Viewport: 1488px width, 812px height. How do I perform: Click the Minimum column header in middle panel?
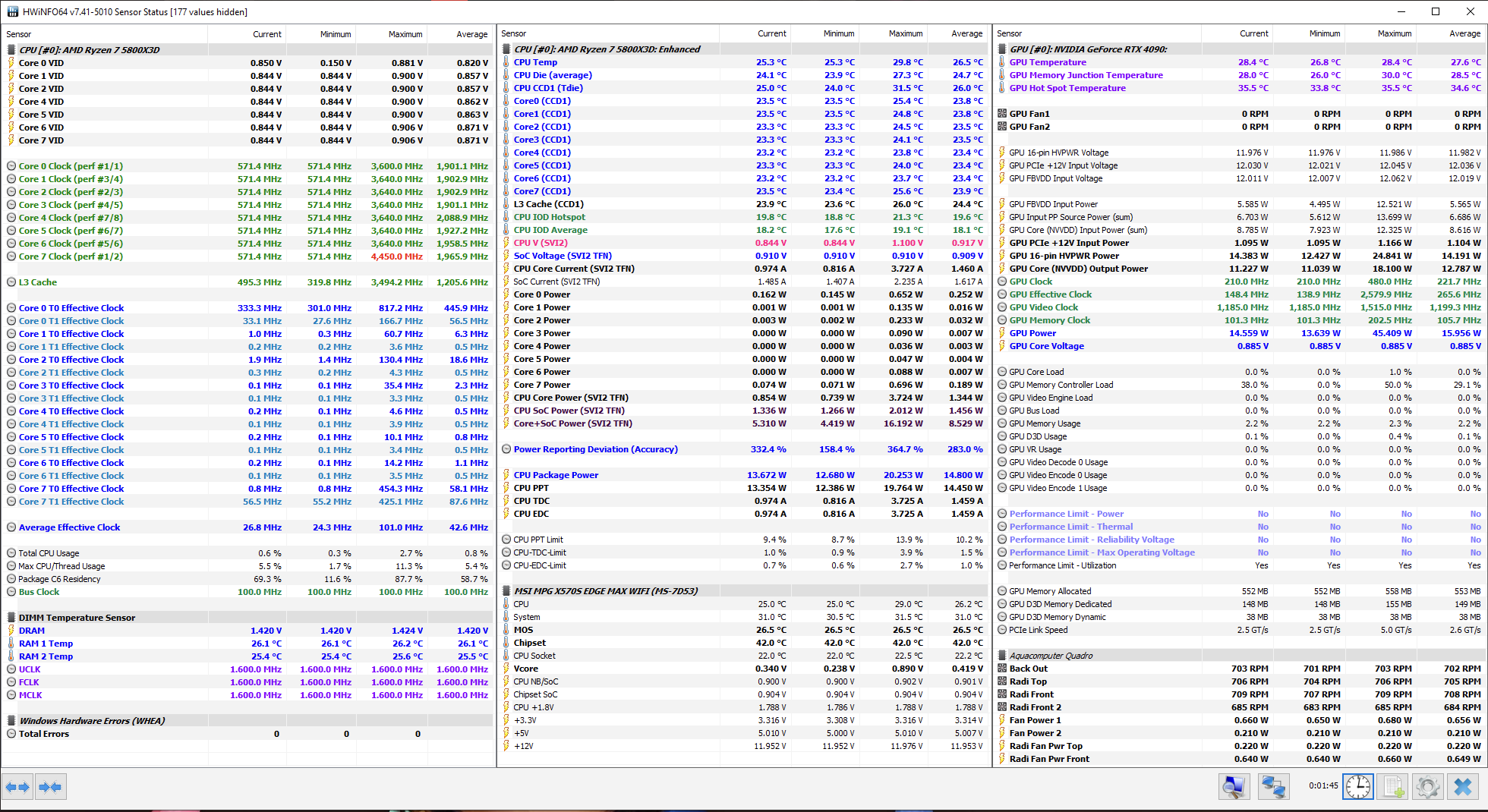pos(824,33)
